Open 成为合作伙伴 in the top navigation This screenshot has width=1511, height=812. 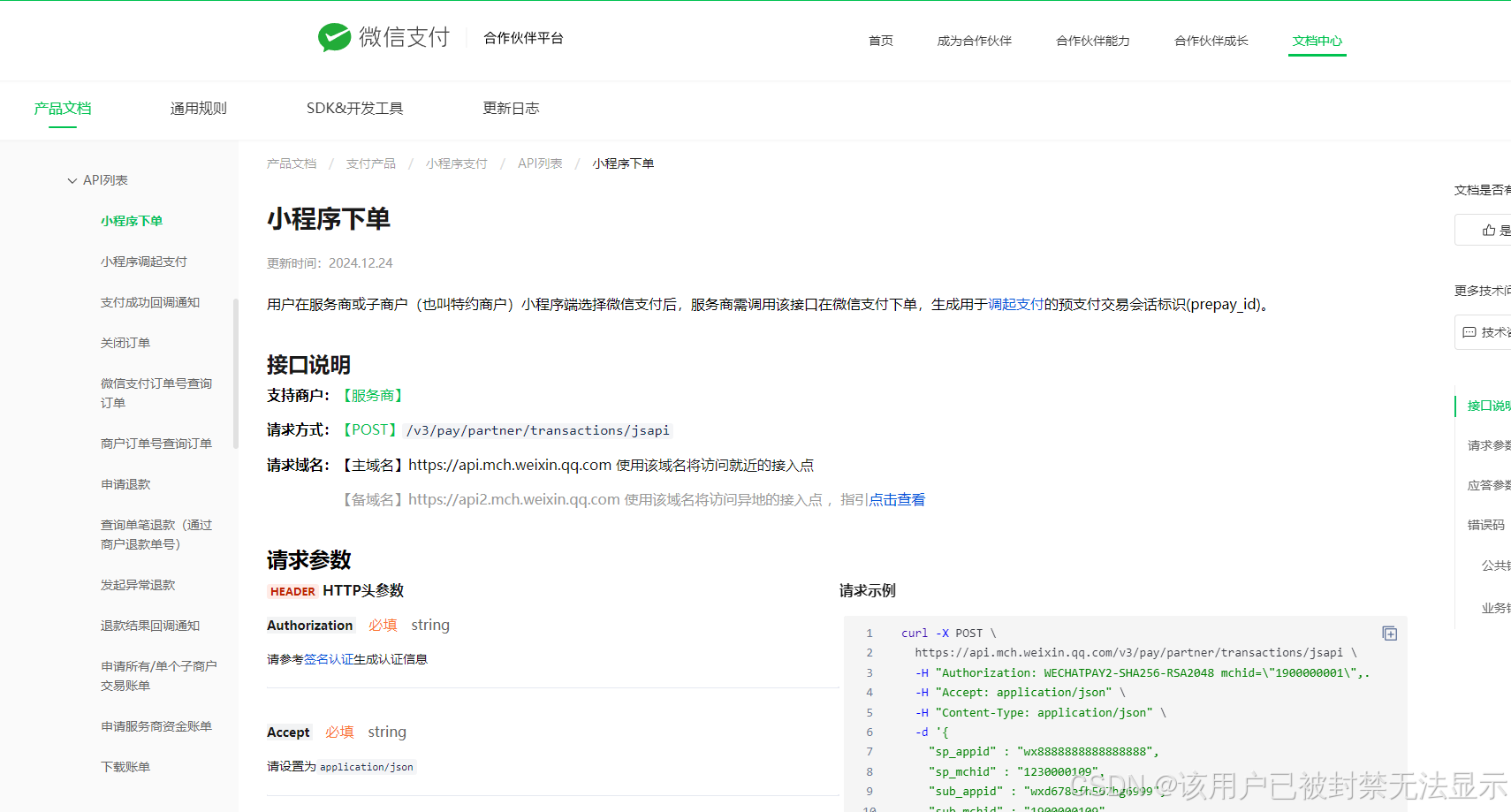point(975,41)
